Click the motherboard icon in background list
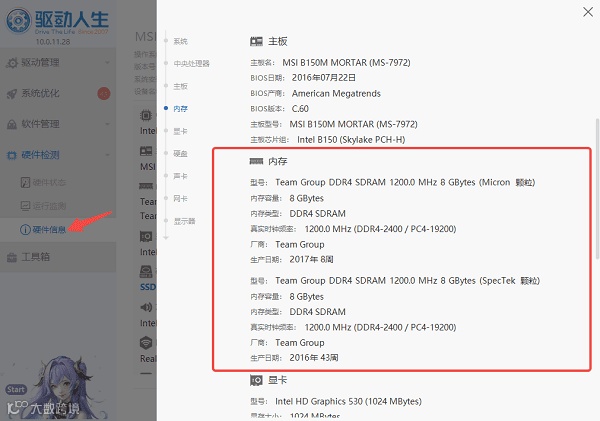The height and width of the screenshot is (421, 600). (146, 151)
